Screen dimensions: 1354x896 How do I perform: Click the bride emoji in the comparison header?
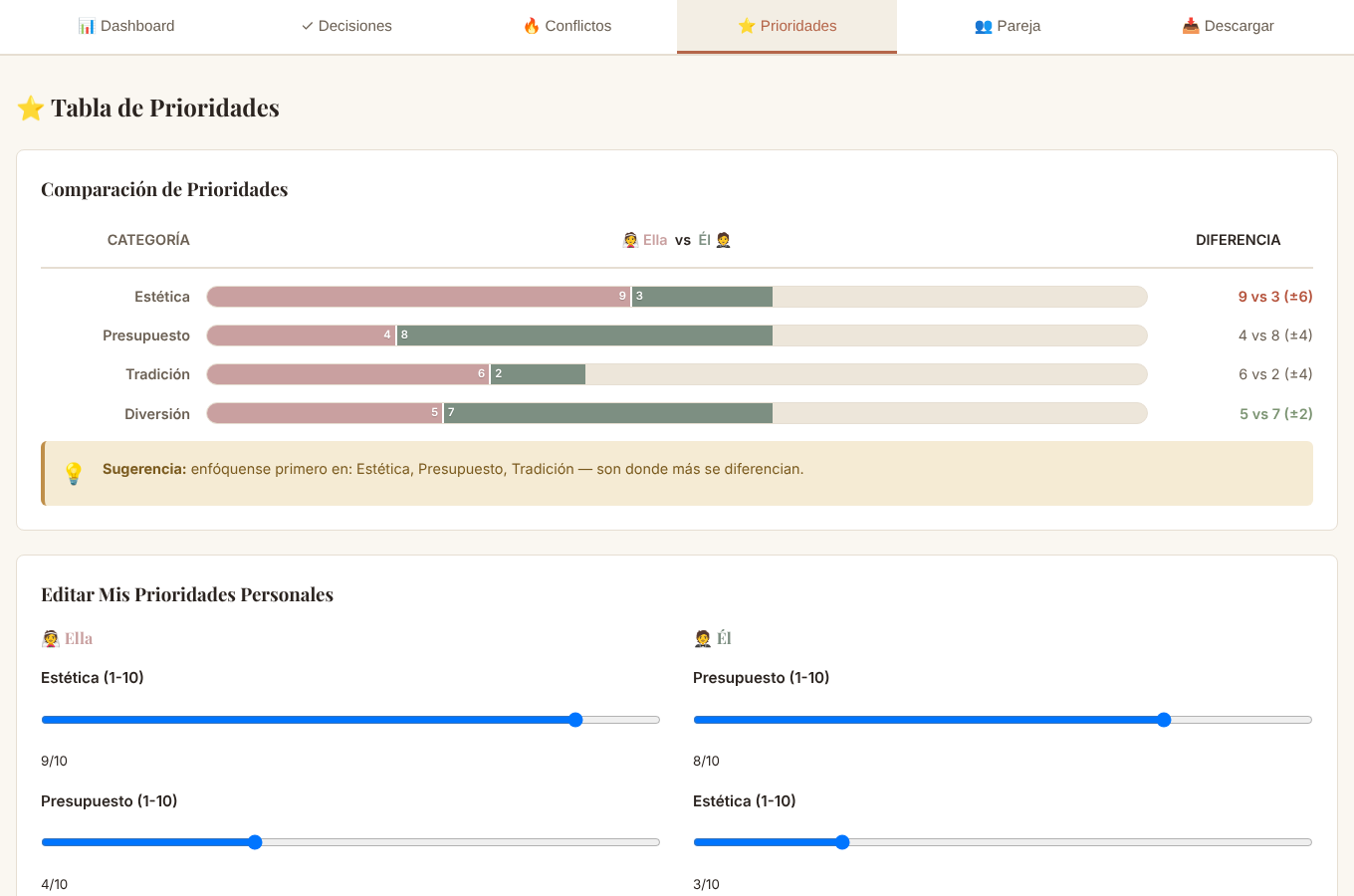pyautogui.click(x=630, y=240)
